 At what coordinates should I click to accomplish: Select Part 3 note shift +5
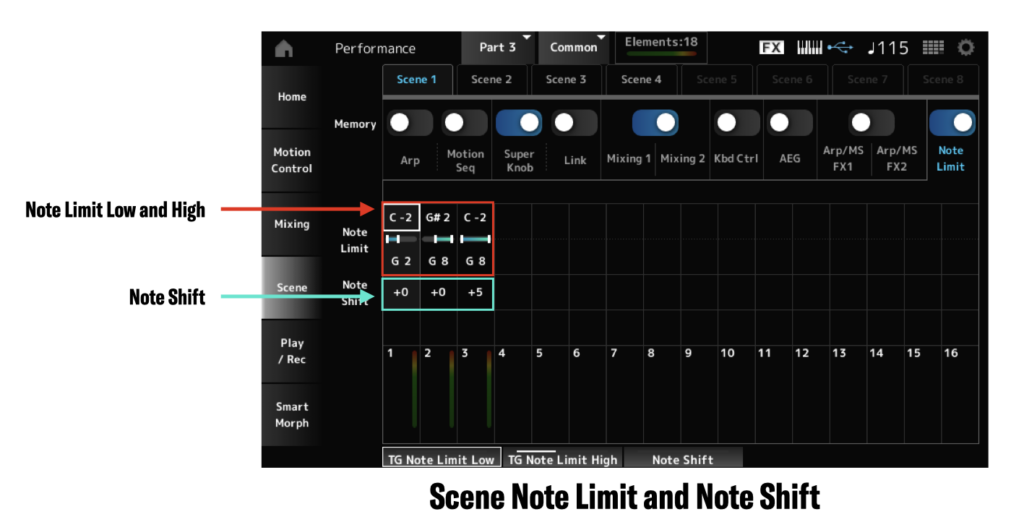[x=475, y=292]
